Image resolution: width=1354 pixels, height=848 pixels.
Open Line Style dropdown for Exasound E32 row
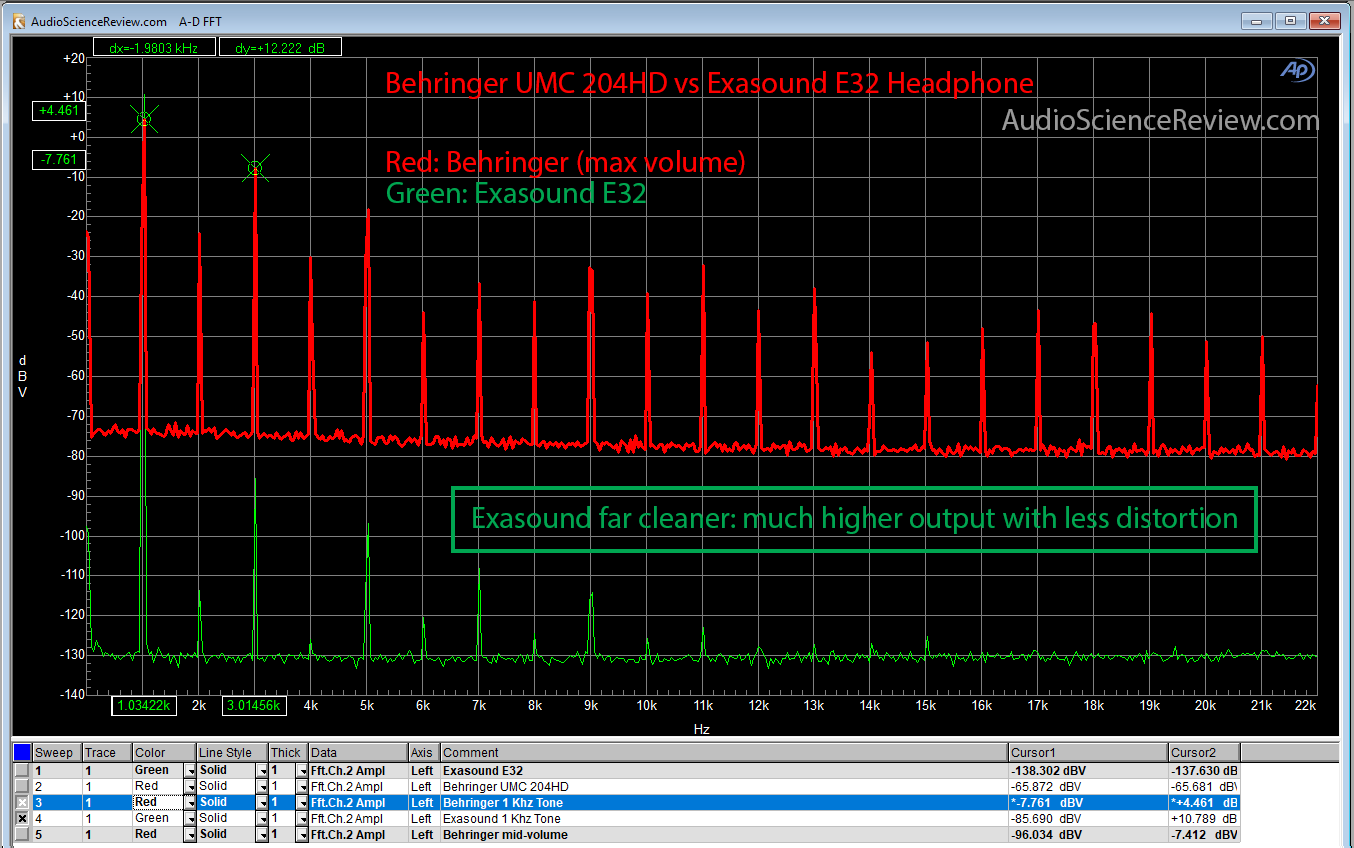(x=262, y=771)
